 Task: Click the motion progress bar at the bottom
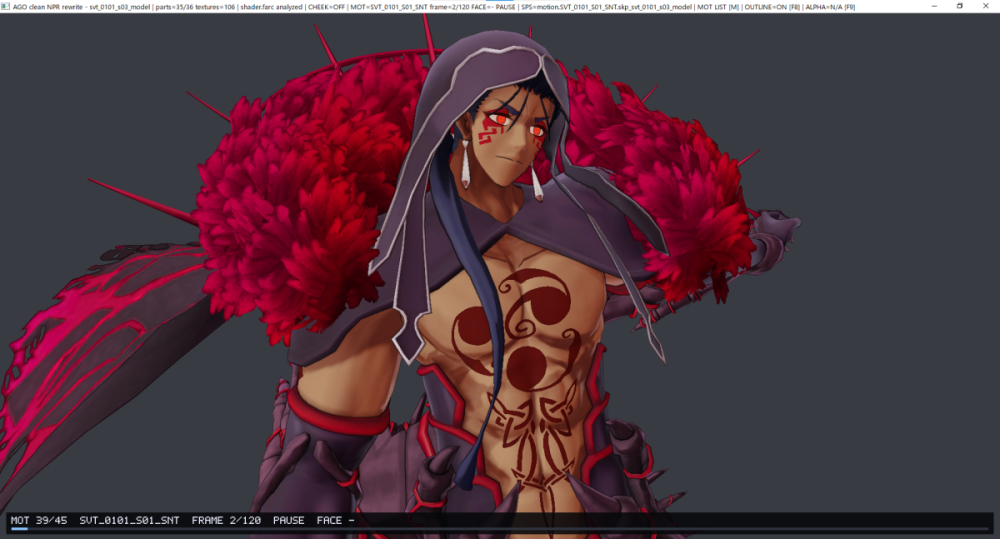coord(500,529)
